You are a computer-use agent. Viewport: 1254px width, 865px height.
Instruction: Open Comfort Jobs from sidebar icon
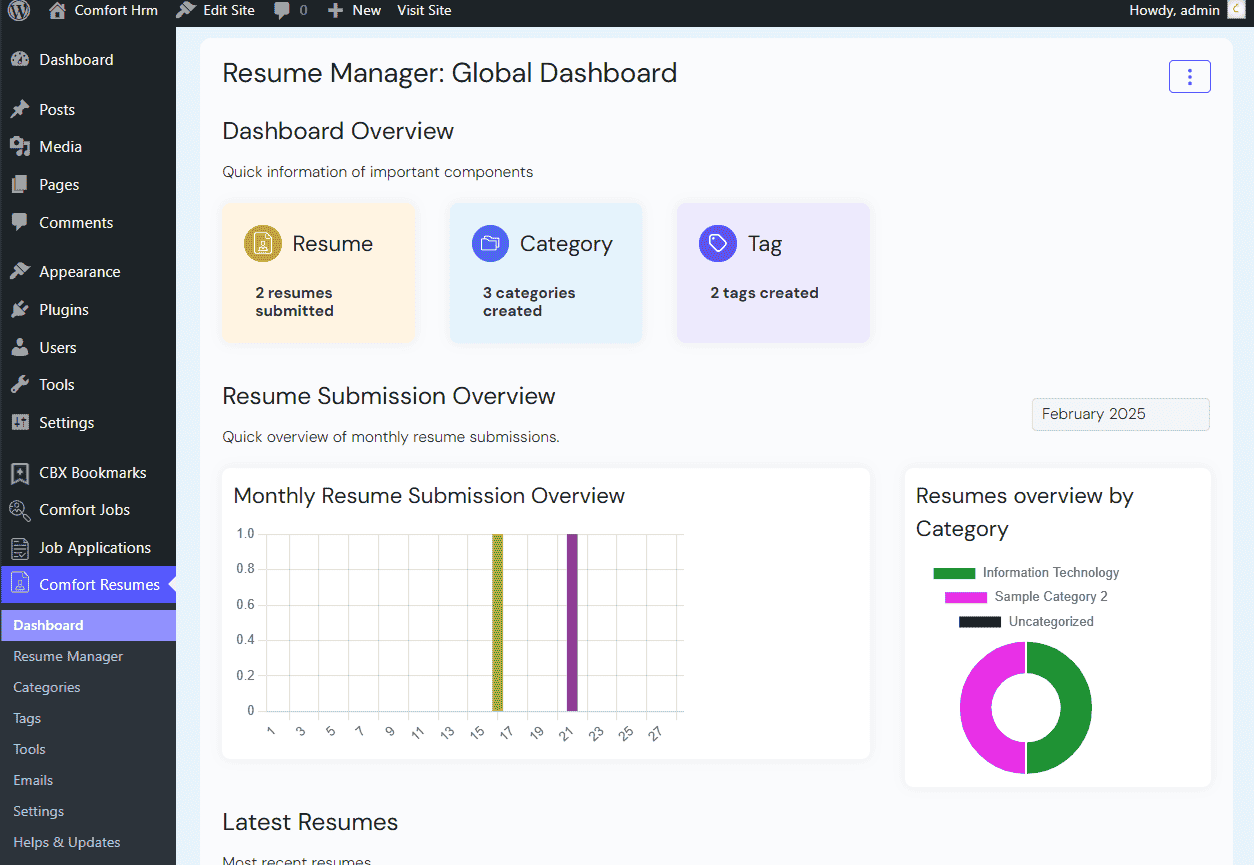[20, 510]
